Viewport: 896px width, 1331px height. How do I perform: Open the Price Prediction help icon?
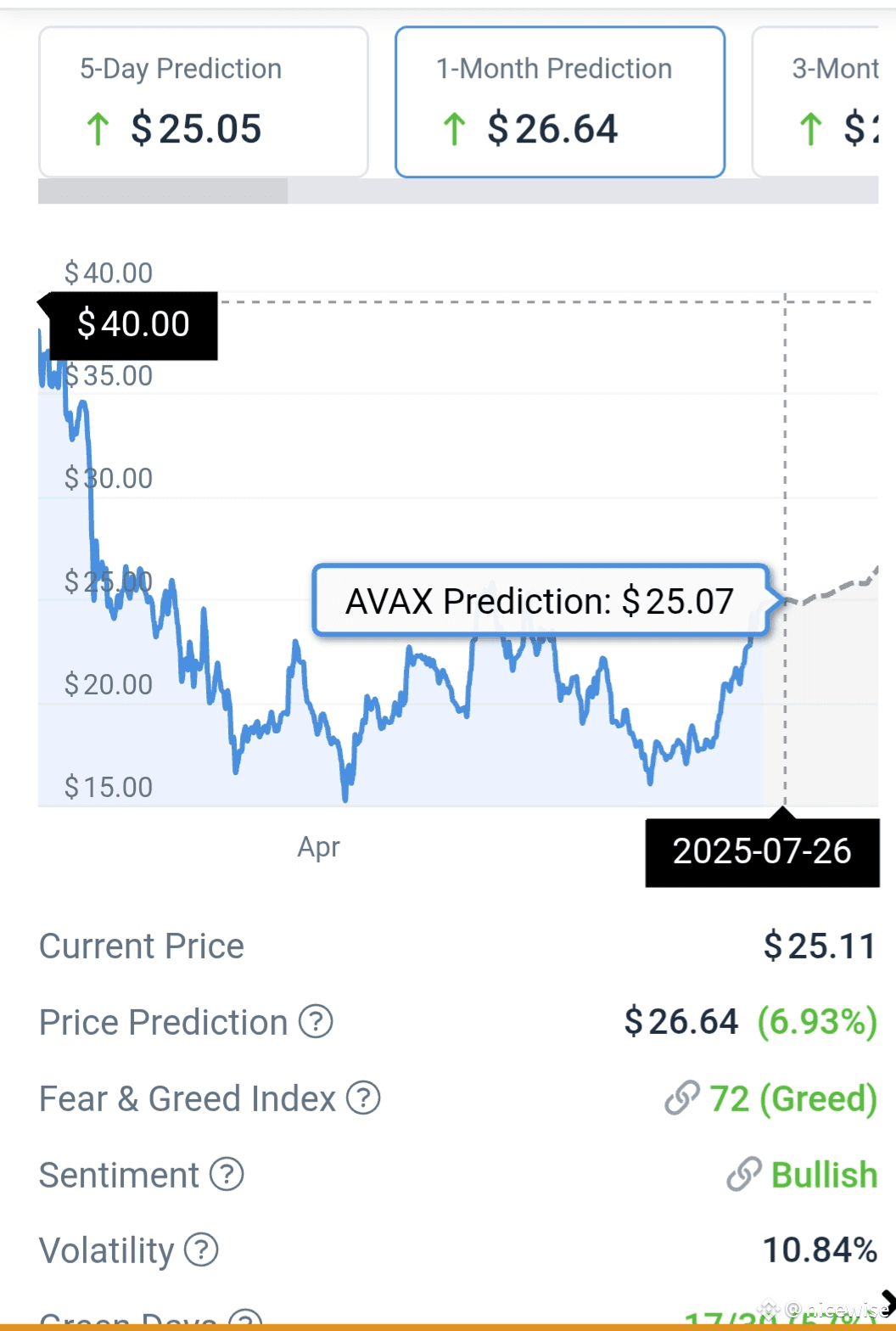click(316, 1021)
